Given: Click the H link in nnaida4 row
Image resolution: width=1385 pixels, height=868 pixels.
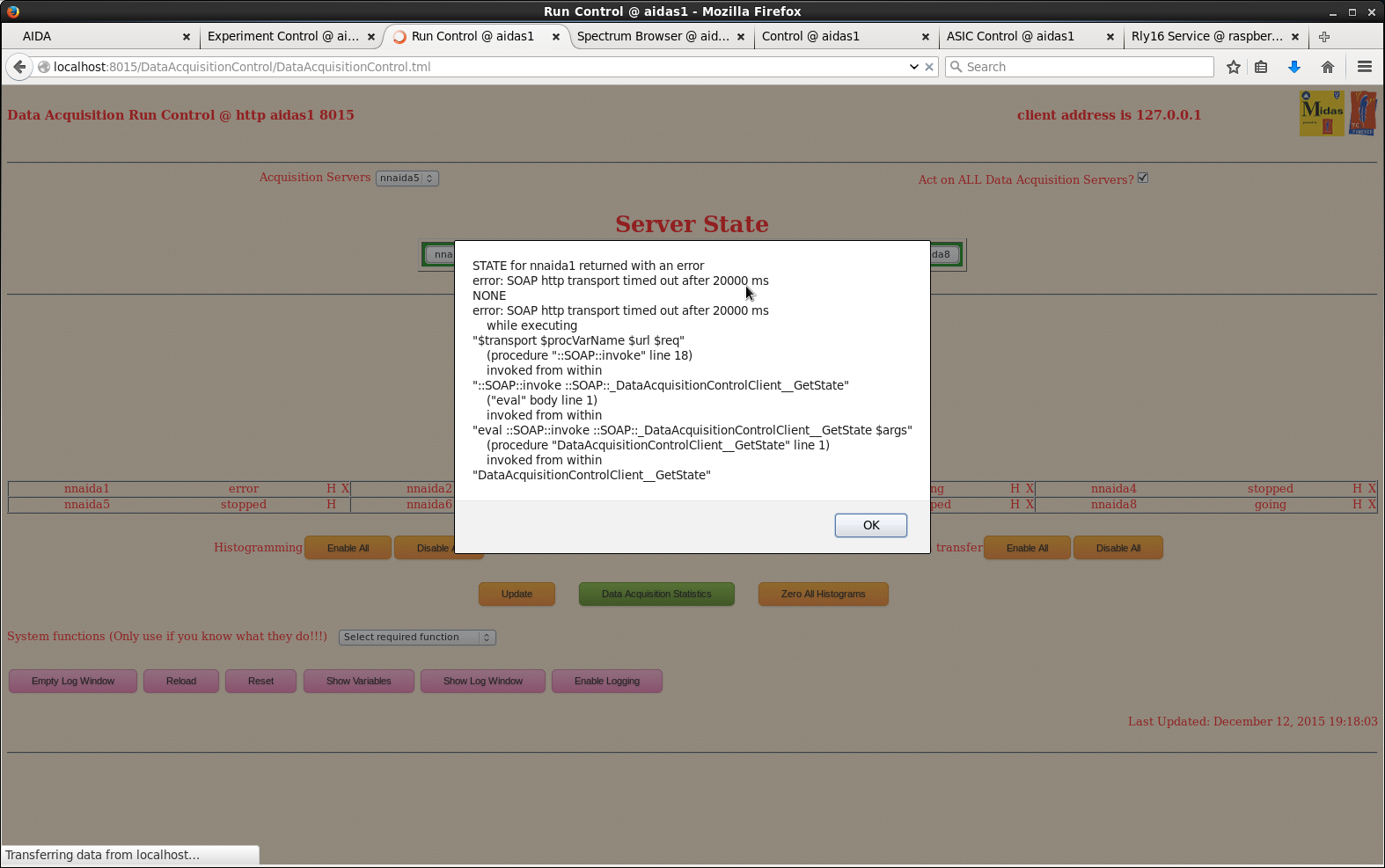Looking at the screenshot, I should pos(1357,489).
